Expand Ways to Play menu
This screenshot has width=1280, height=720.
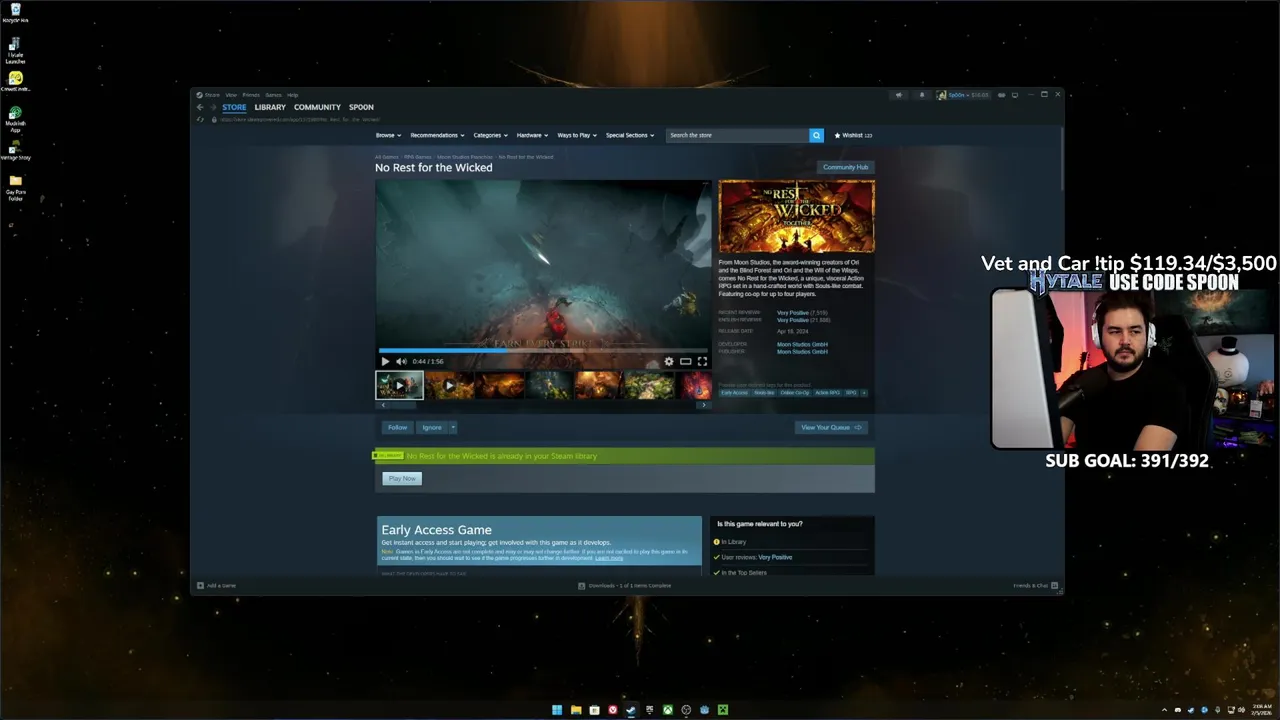point(577,135)
